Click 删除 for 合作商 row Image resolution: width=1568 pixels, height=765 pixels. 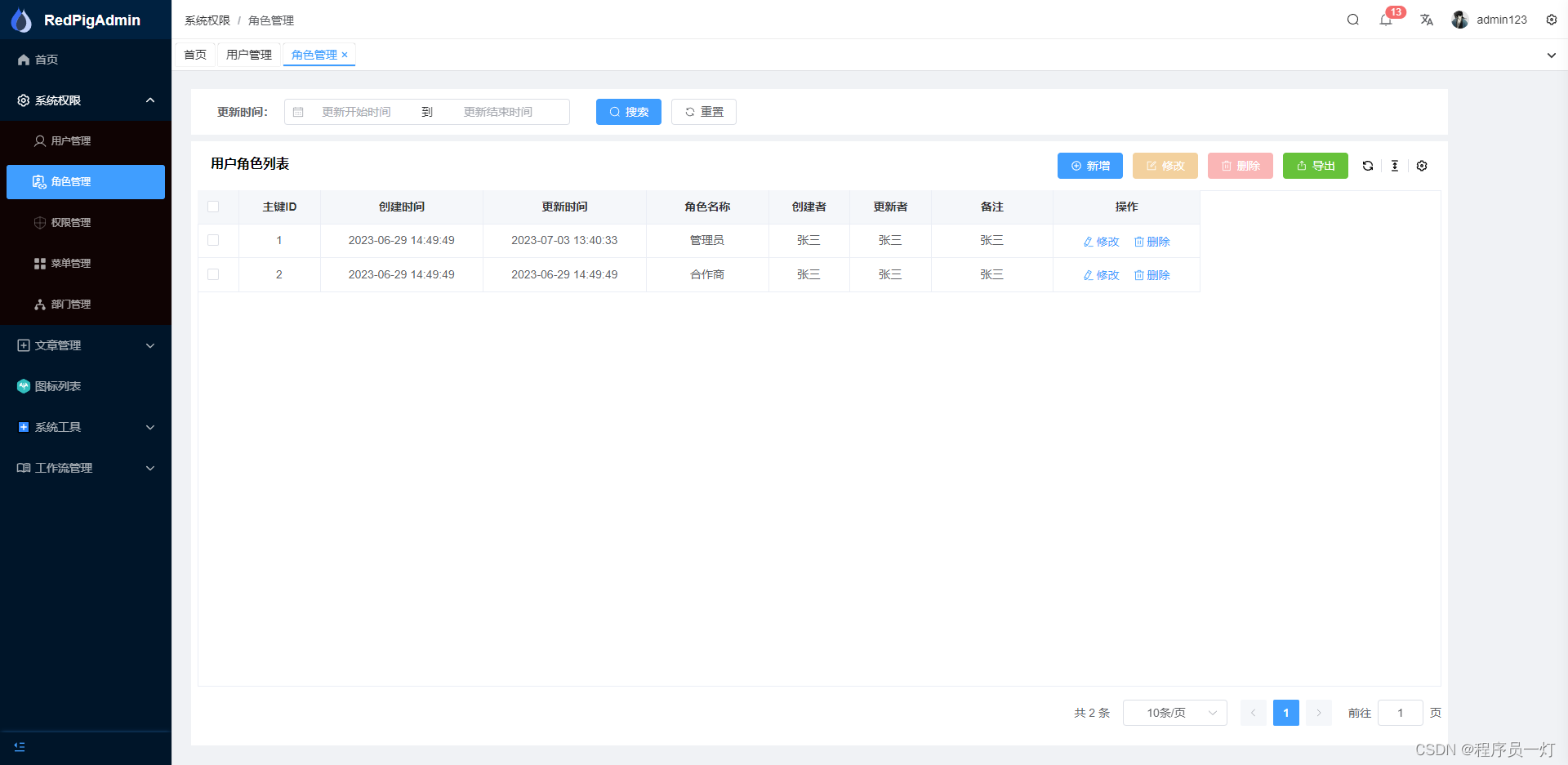[x=1151, y=275]
